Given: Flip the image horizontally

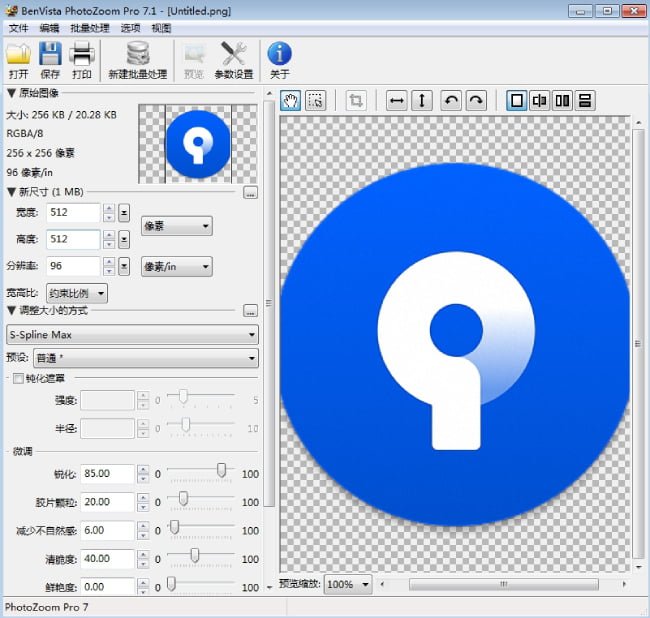Looking at the screenshot, I should (x=397, y=100).
